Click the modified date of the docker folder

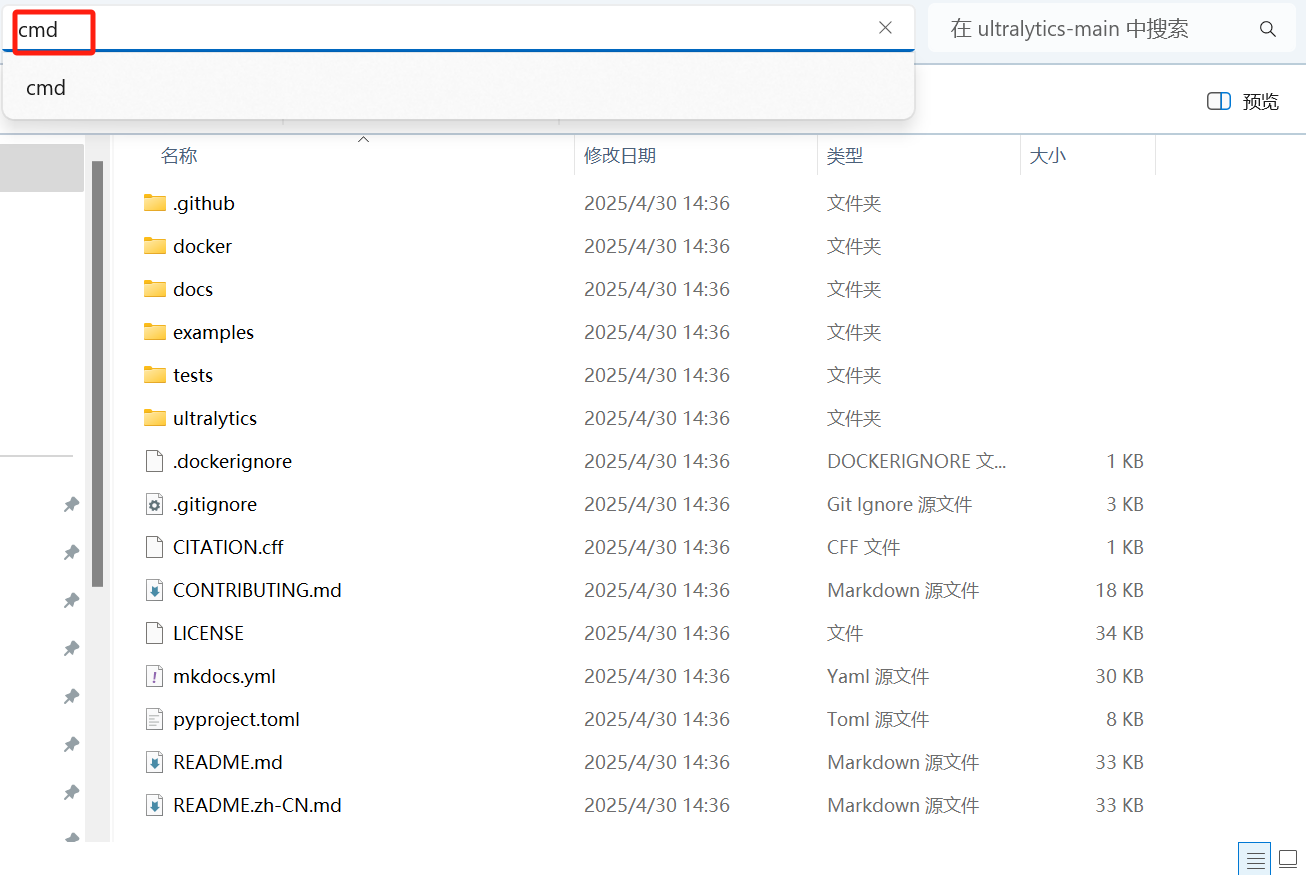coord(657,246)
